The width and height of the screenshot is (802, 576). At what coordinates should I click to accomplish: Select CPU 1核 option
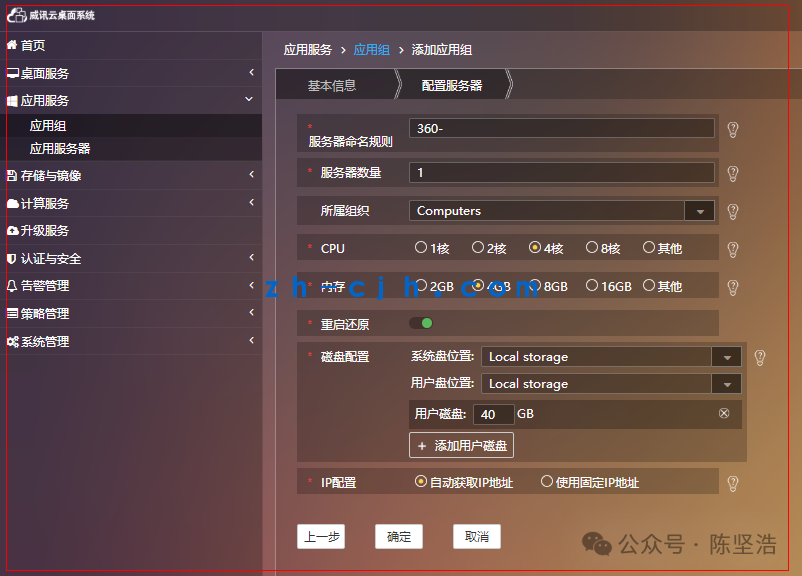tap(420, 248)
